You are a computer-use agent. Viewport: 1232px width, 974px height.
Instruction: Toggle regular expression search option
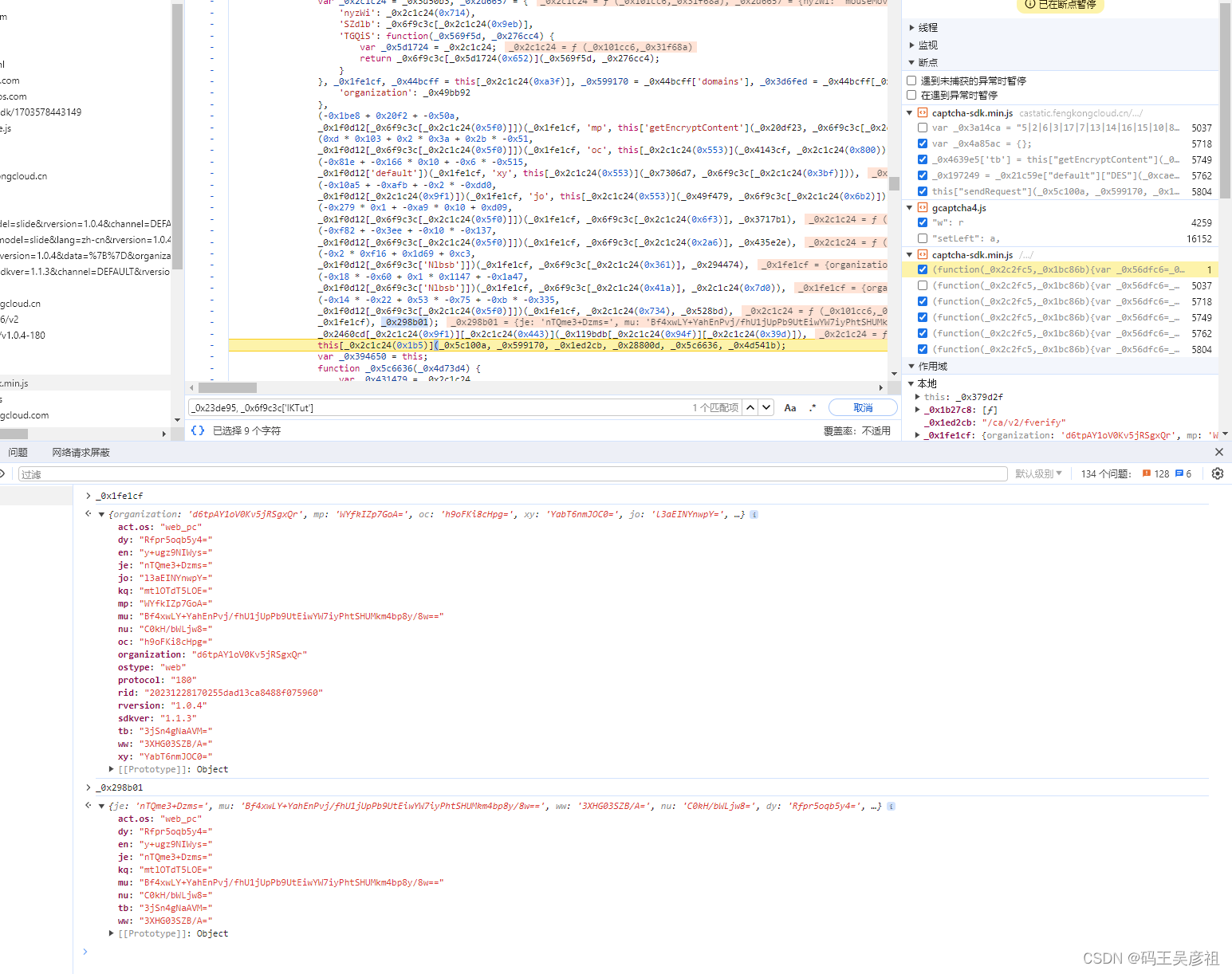point(813,408)
